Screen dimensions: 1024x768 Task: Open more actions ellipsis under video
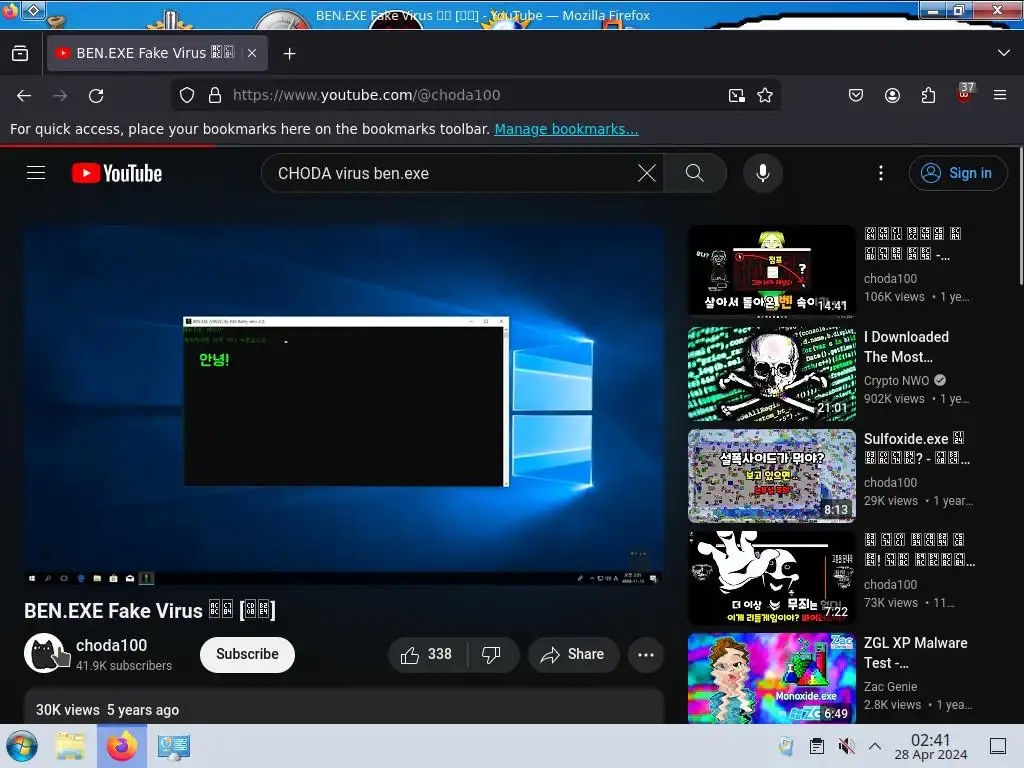pyautogui.click(x=646, y=654)
